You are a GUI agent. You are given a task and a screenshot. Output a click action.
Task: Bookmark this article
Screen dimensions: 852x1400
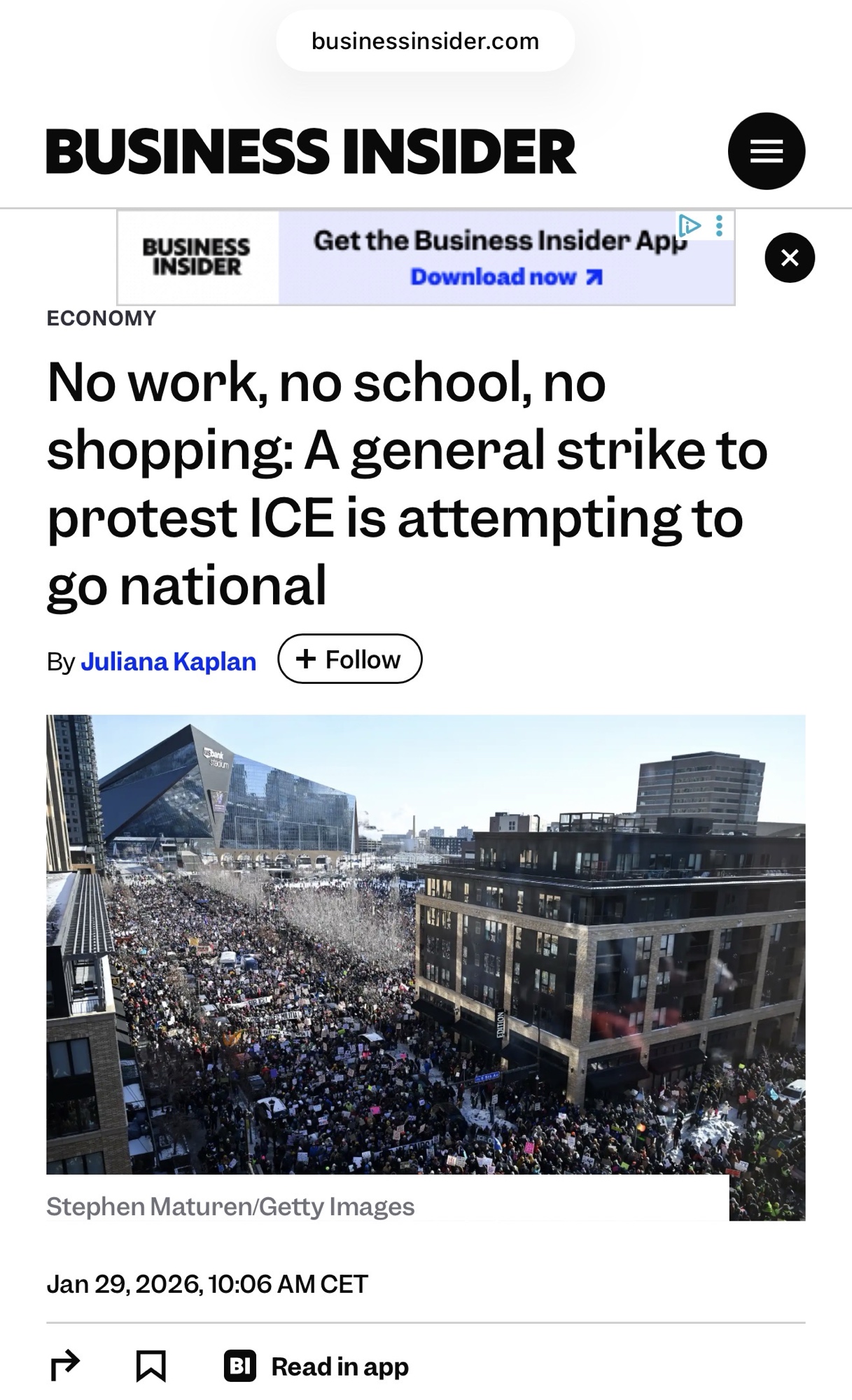(x=151, y=1366)
